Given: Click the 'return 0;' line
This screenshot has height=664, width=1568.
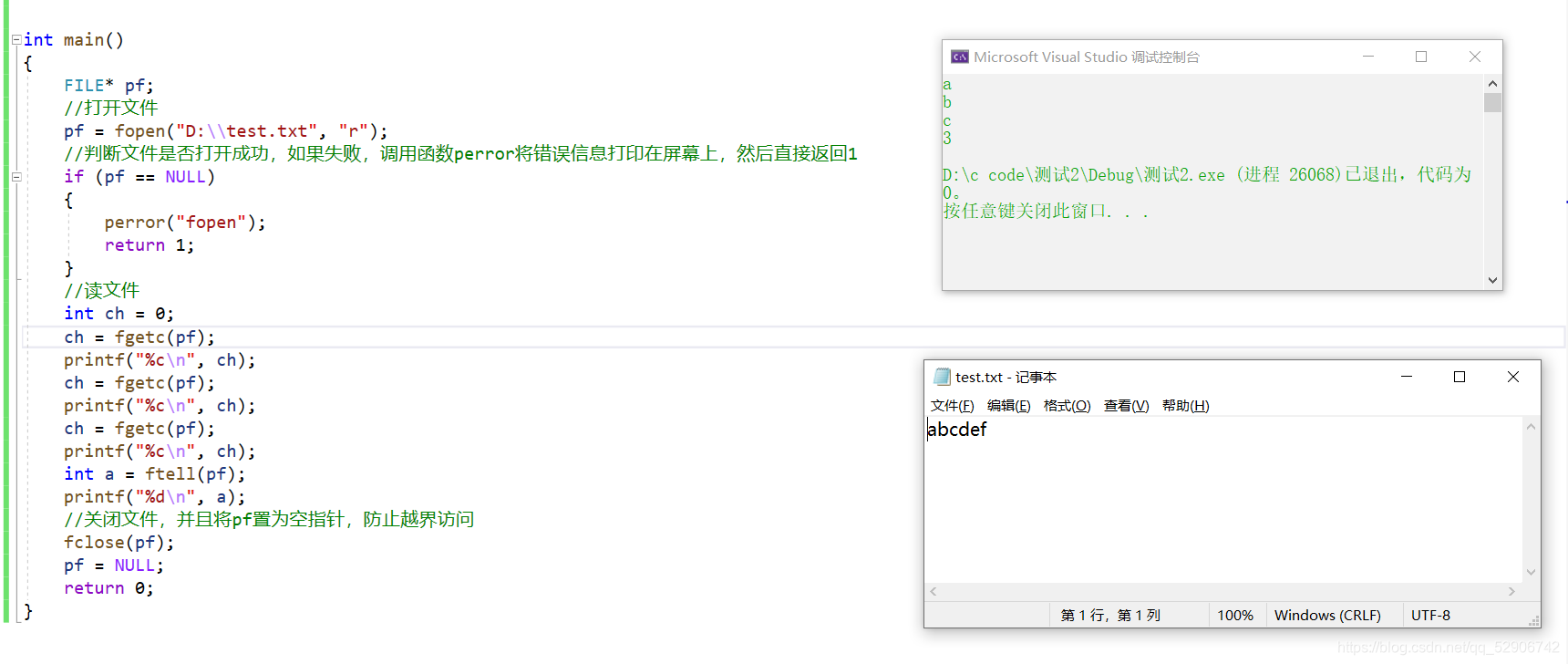Looking at the screenshot, I should point(108,588).
